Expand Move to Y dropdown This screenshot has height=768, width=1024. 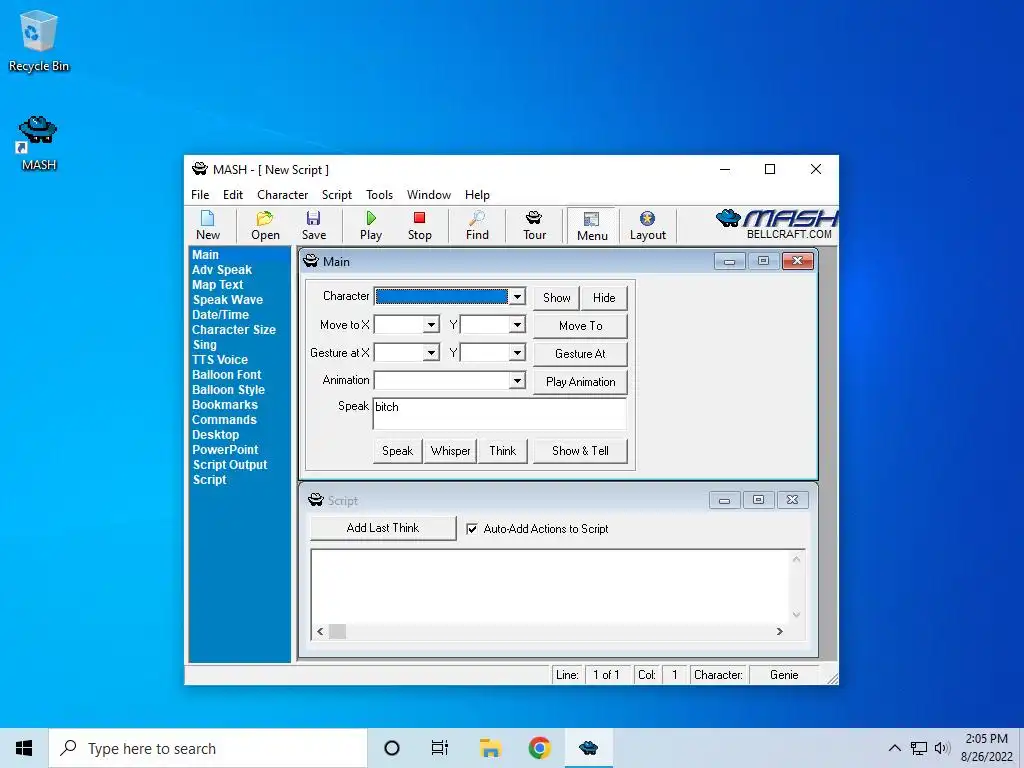point(517,325)
